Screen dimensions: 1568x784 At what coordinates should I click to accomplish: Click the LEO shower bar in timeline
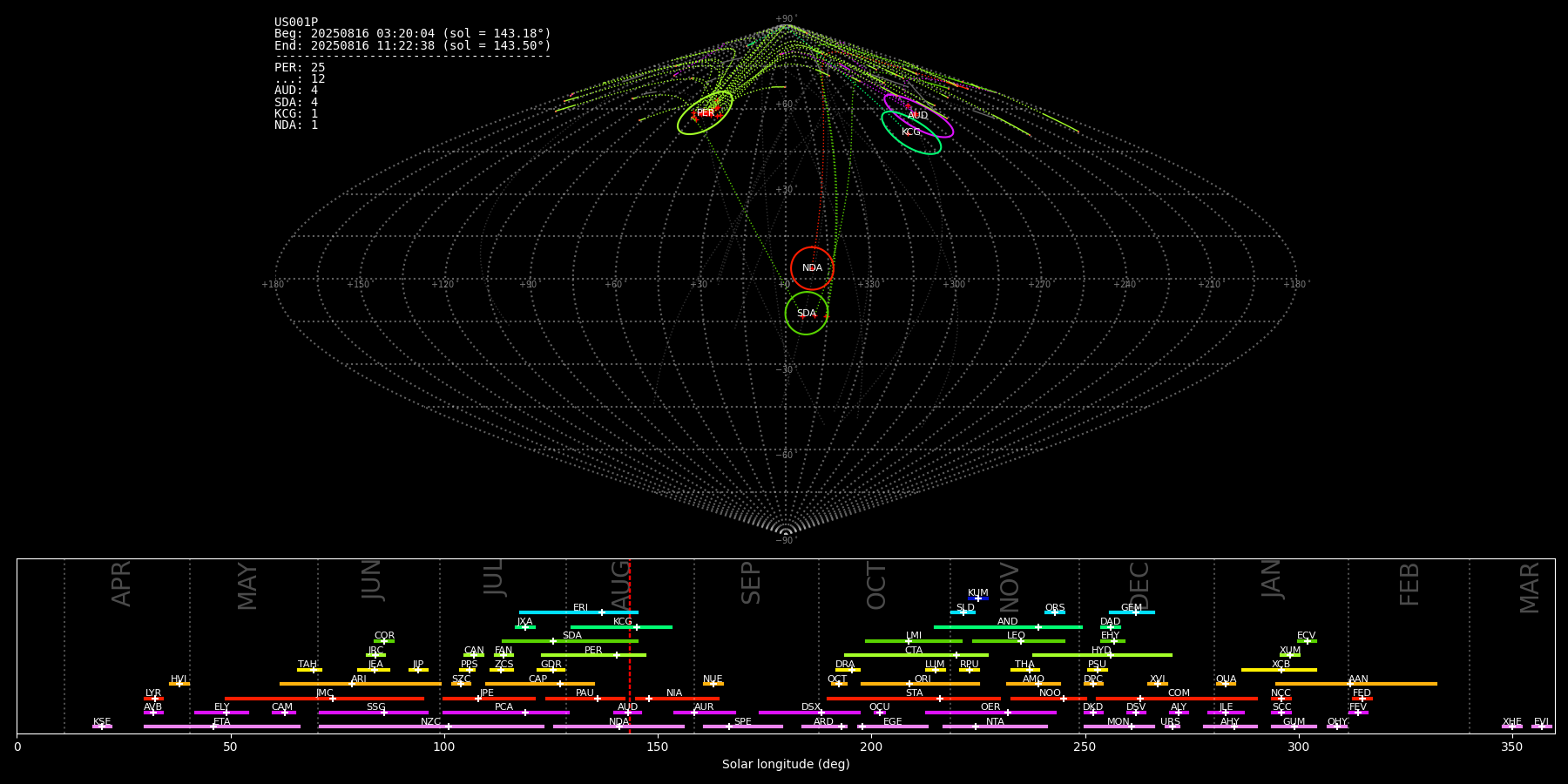1018,641
